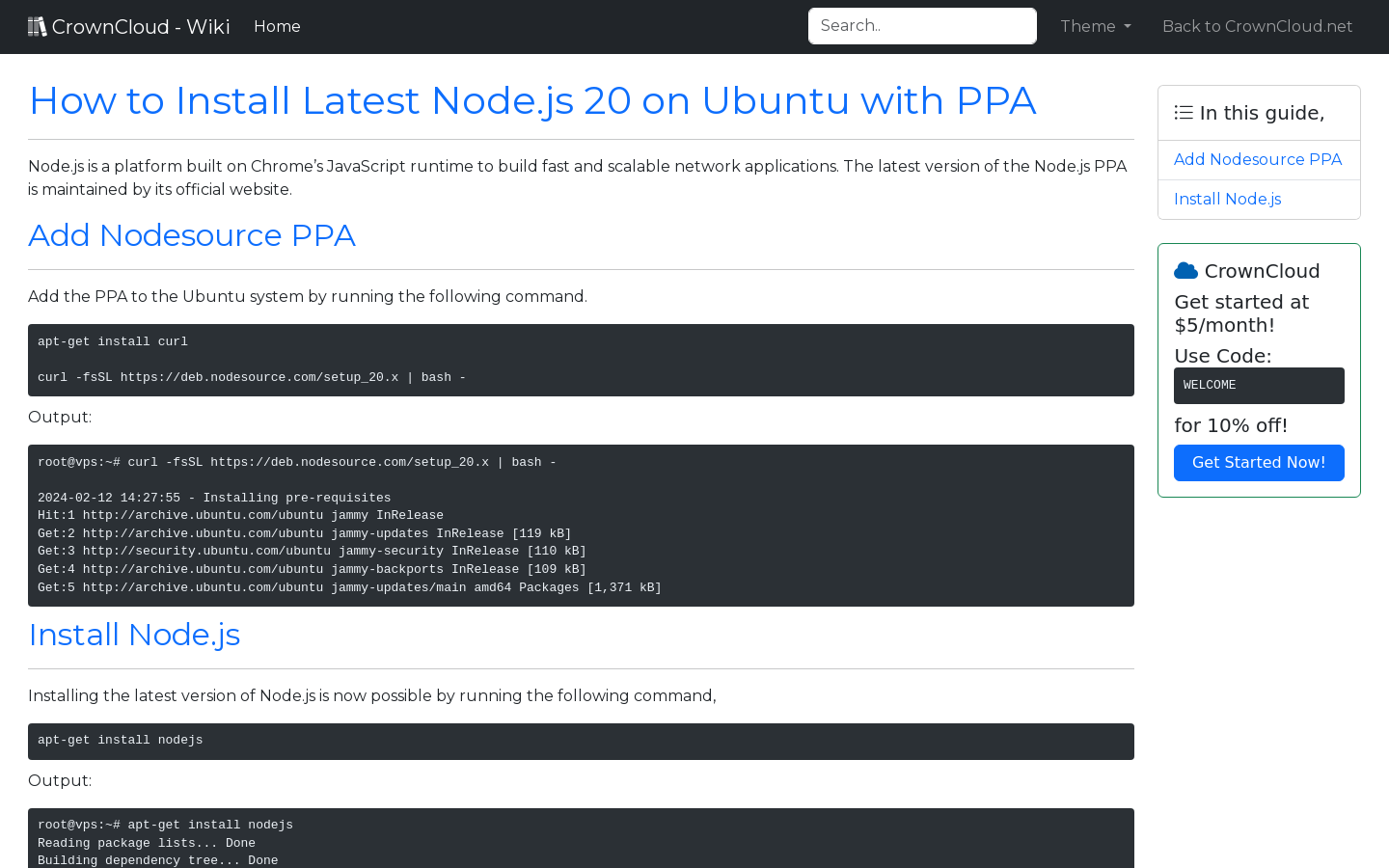The height and width of the screenshot is (868, 1389).
Task: Click the Install Node.js section heading
Action: (x=134, y=635)
